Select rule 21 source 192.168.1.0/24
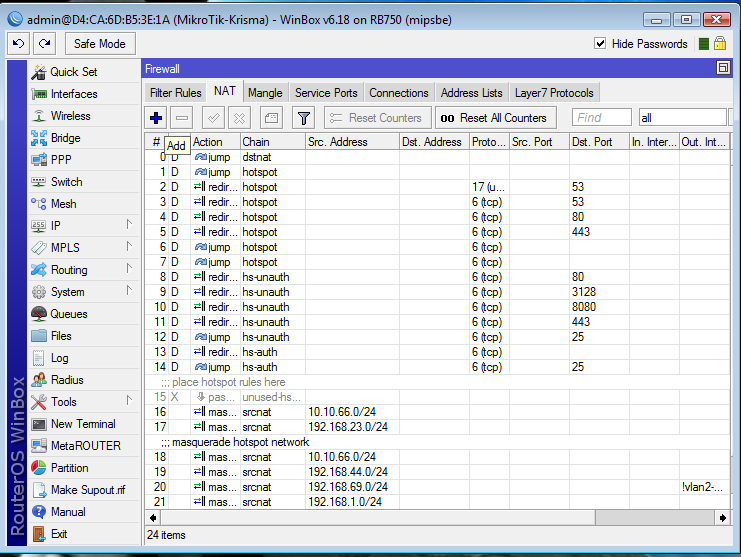741x557 pixels. (x=437, y=502)
